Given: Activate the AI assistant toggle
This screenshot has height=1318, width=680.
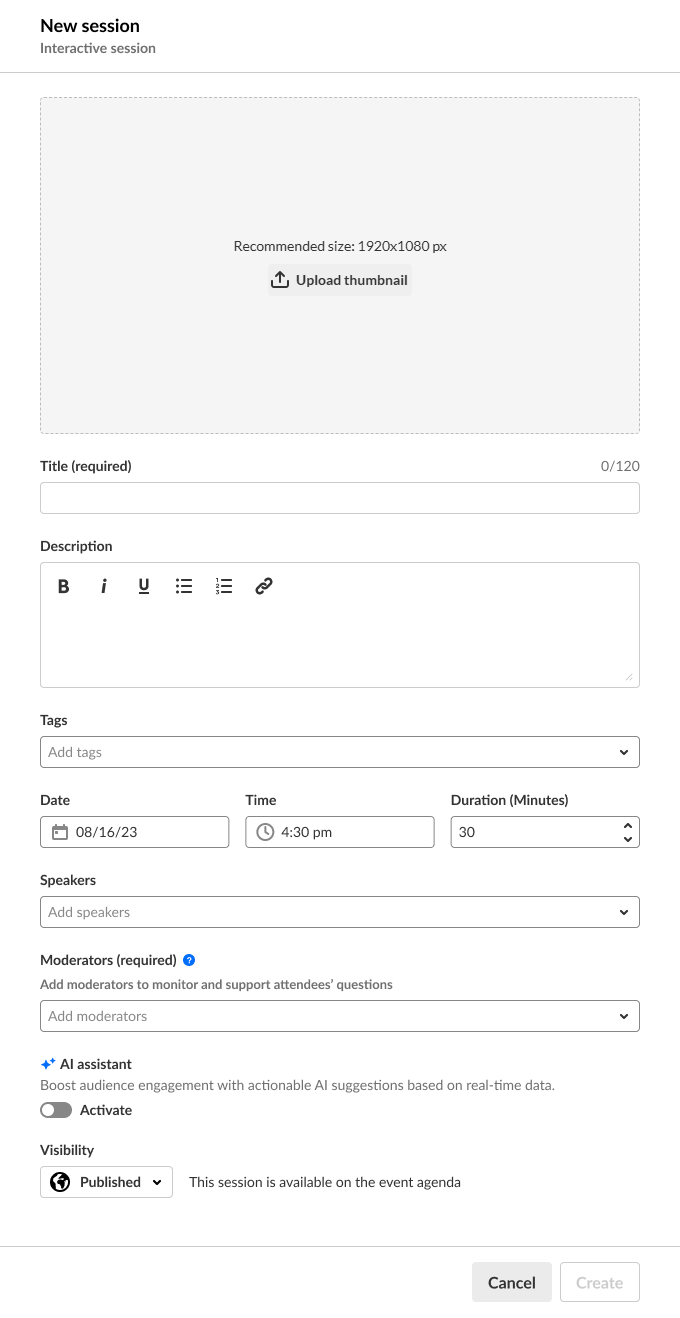Looking at the screenshot, I should coord(56,1110).
